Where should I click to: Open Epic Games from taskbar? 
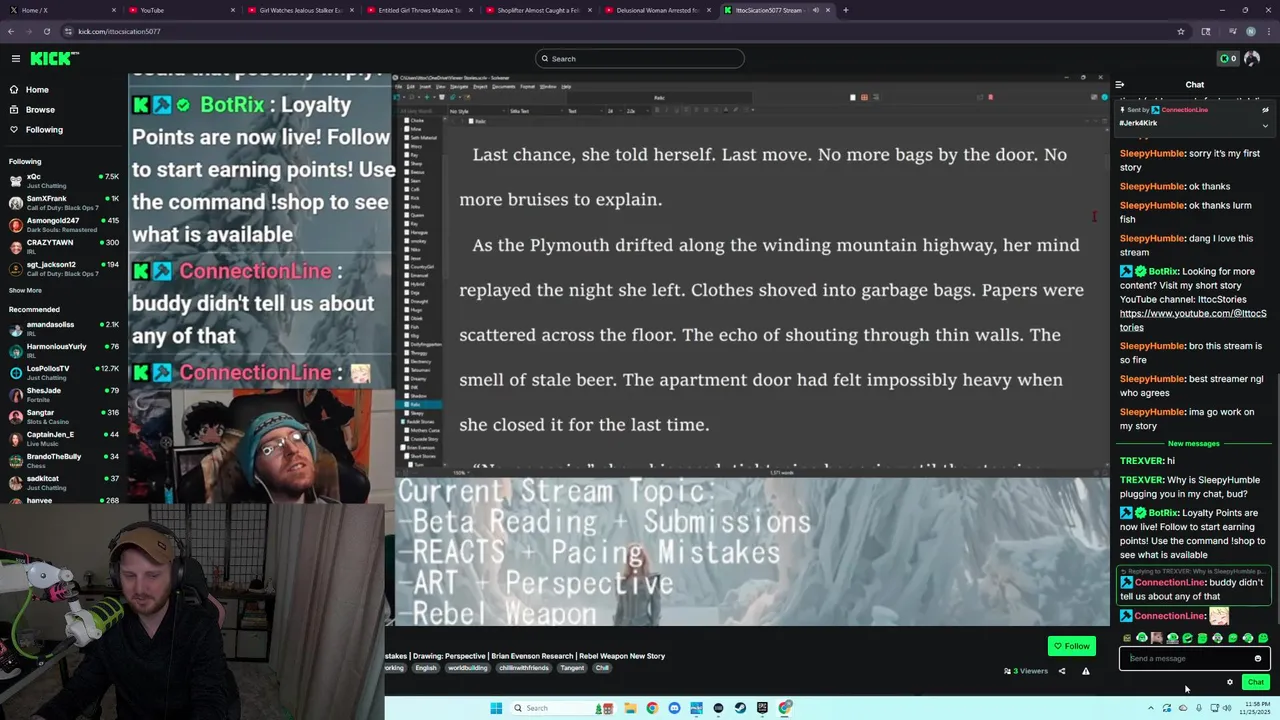pos(762,708)
